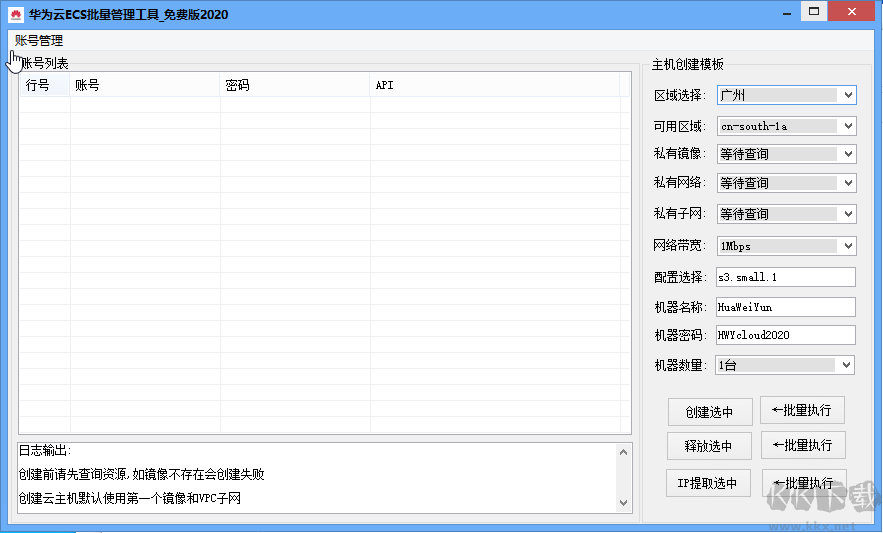Viewport: 883px width, 533px height.
Task: Open the 私有子网 dropdown
Action: (787, 214)
